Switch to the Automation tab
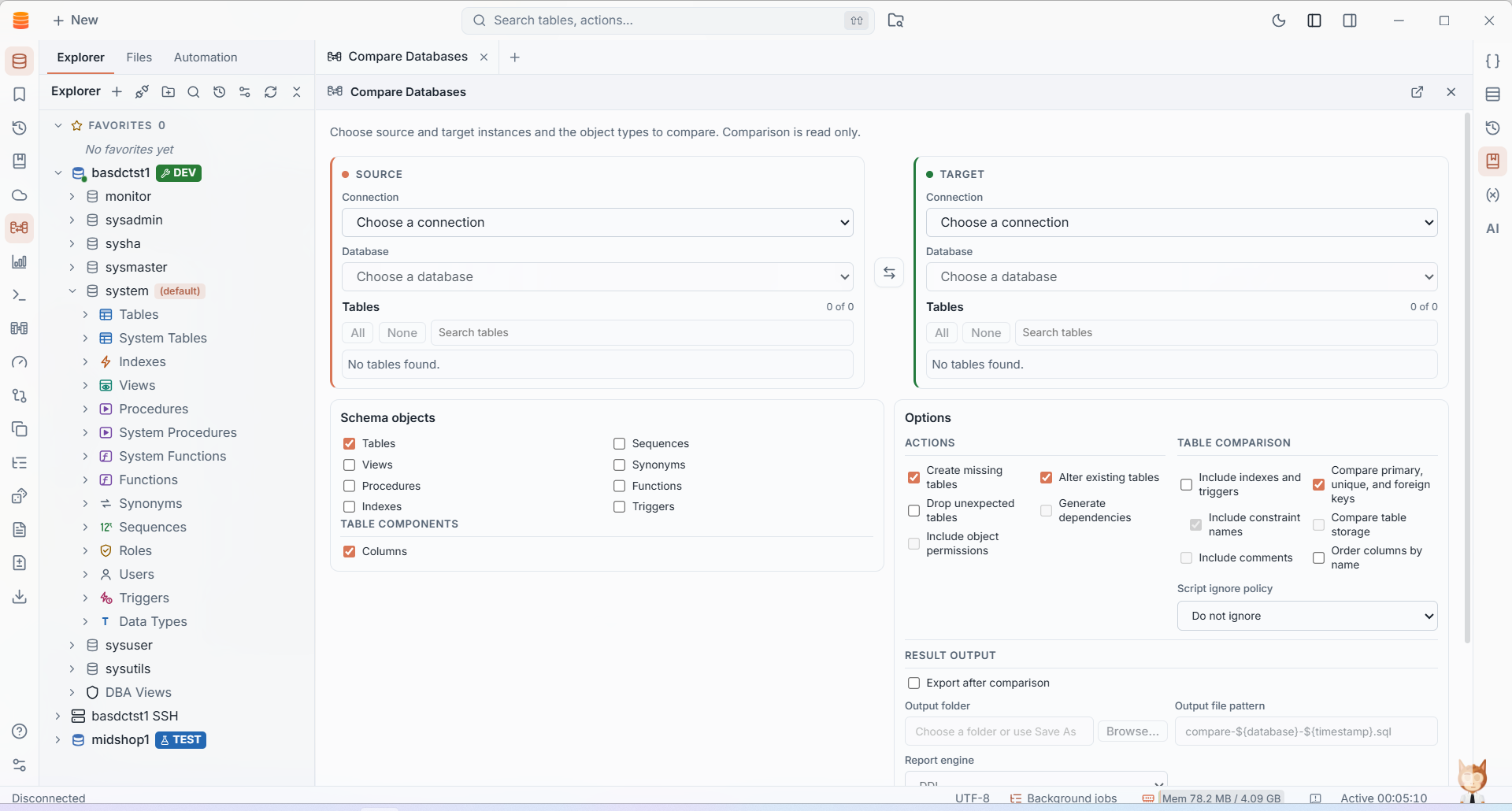Viewport: 1512px width, 811px height. tap(206, 57)
